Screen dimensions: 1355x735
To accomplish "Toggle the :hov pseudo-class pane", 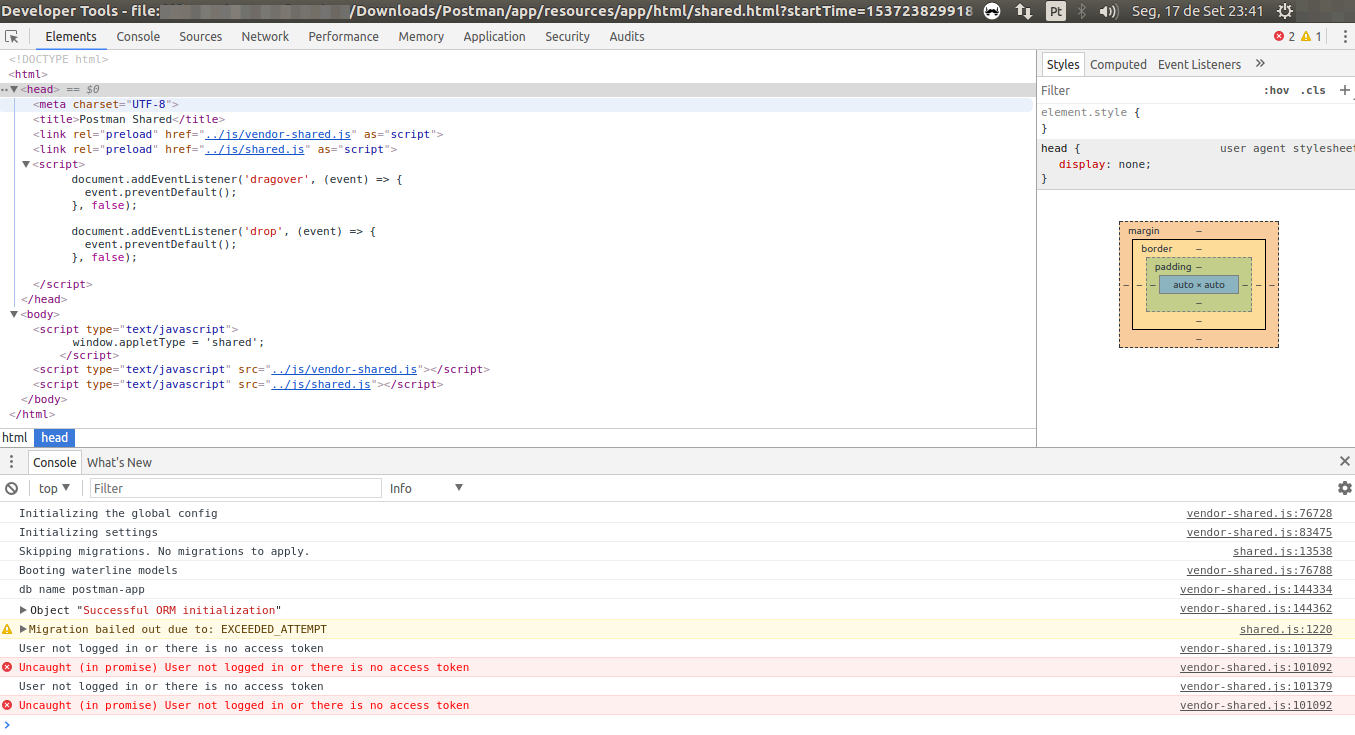I will 1277,90.
